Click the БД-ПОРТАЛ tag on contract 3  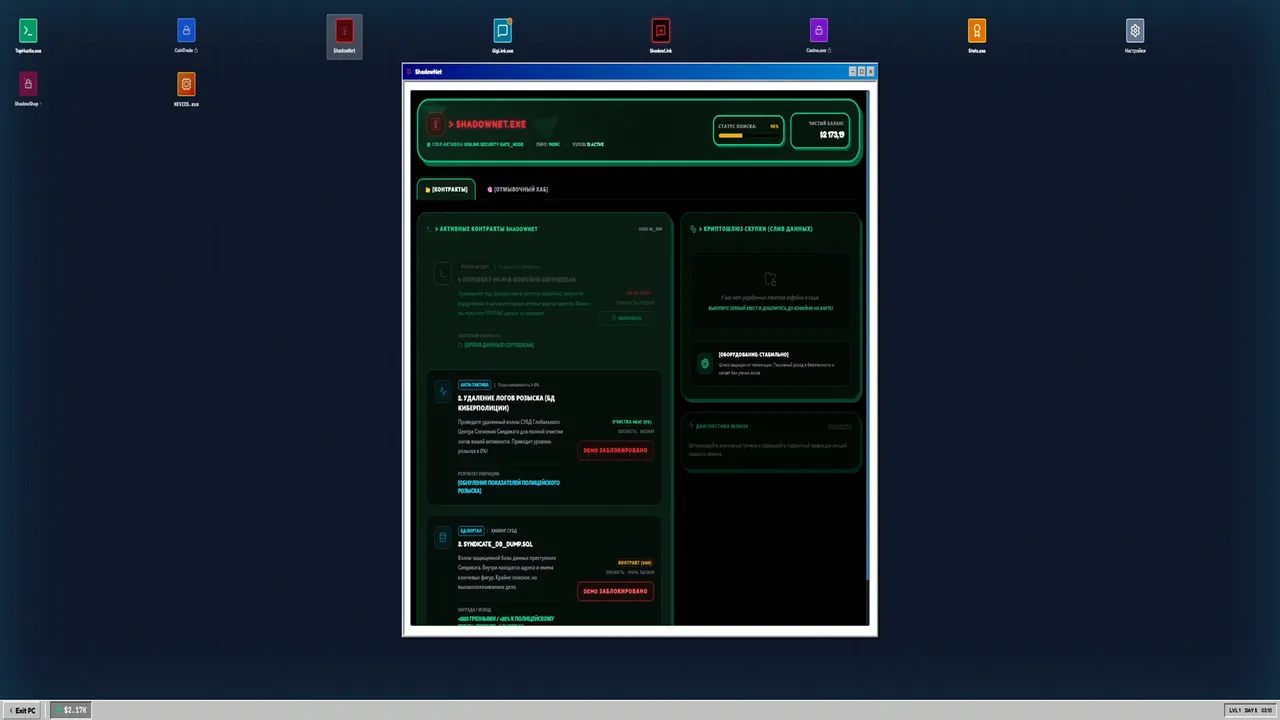coord(471,531)
